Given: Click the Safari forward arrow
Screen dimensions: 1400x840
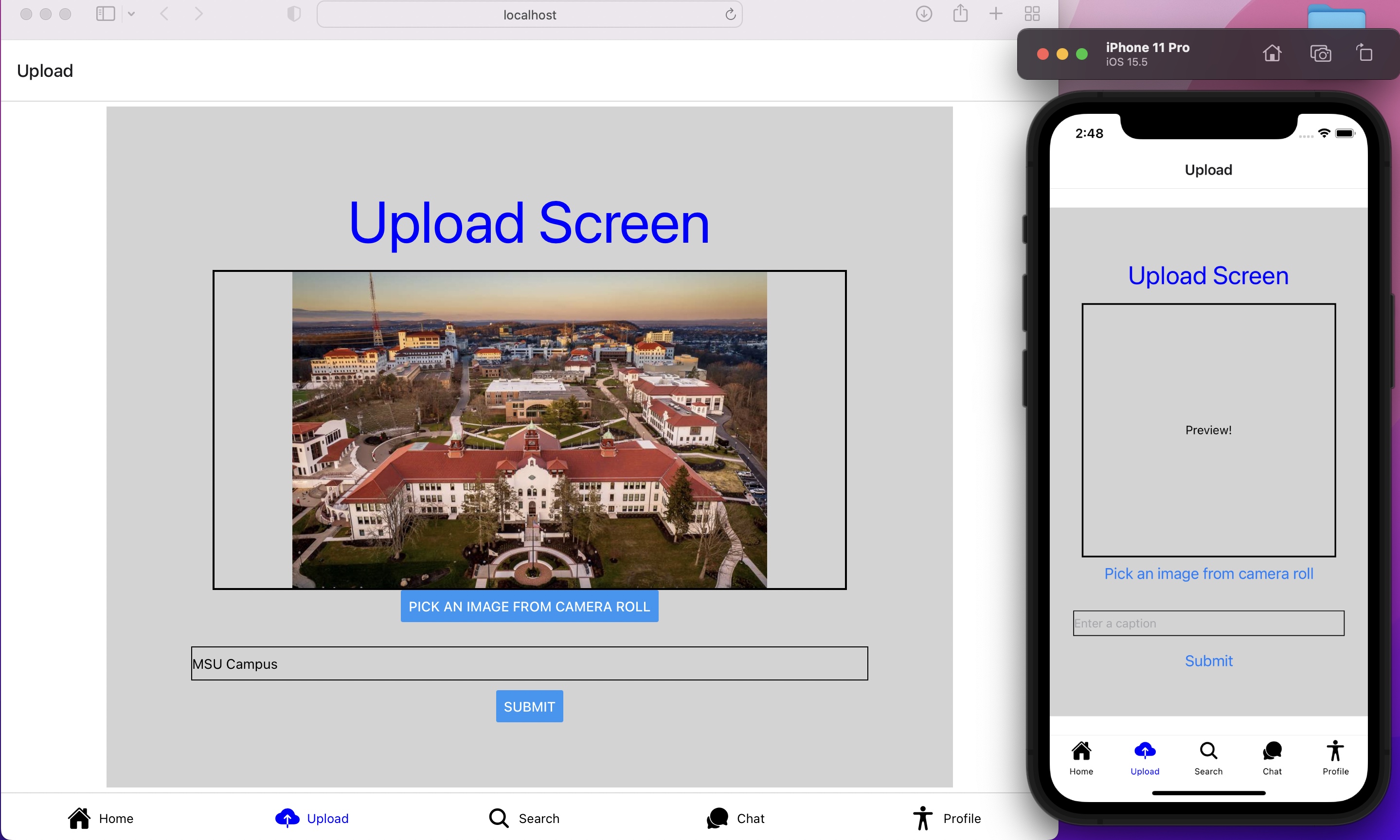Looking at the screenshot, I should (198, 14).
